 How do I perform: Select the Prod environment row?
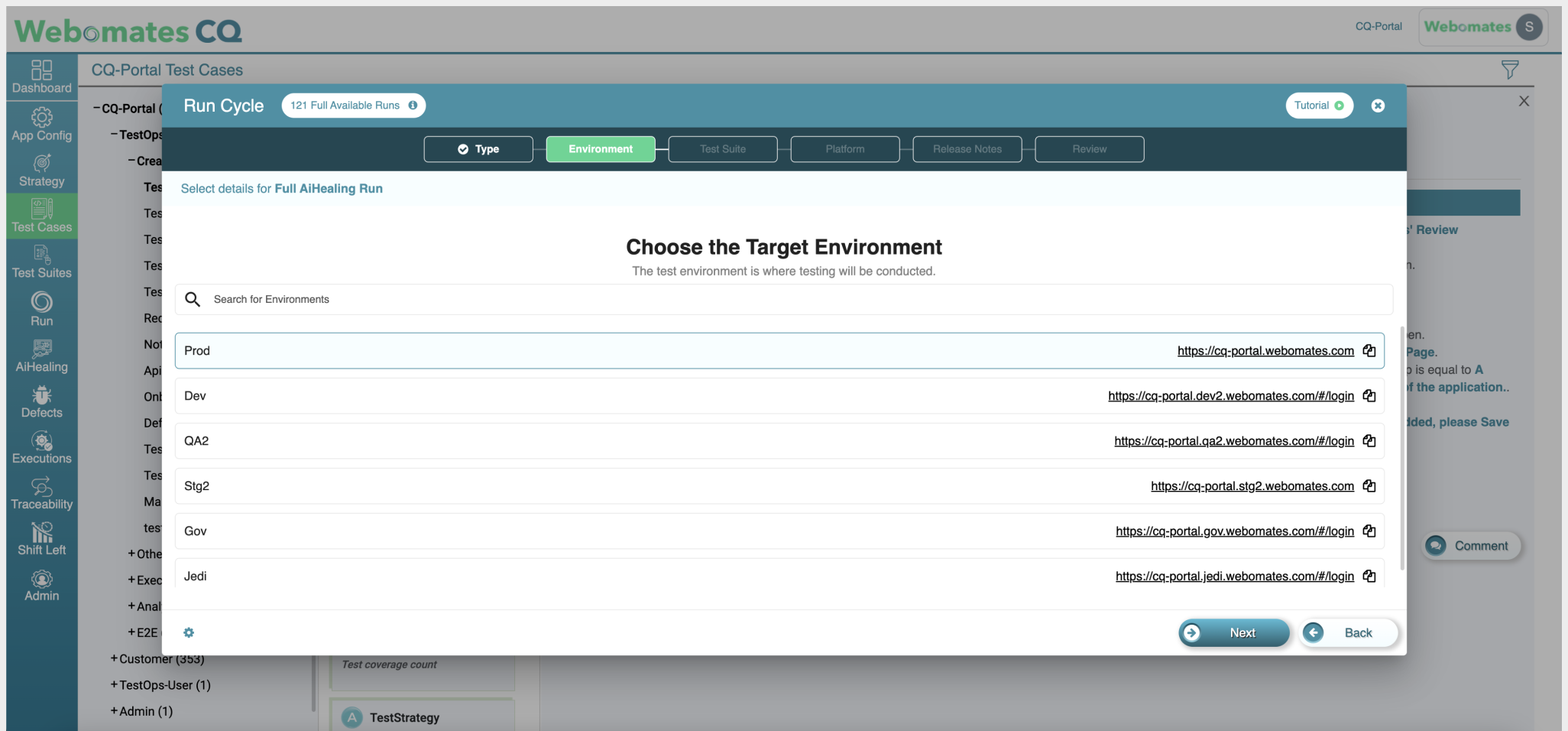point(779,350)
